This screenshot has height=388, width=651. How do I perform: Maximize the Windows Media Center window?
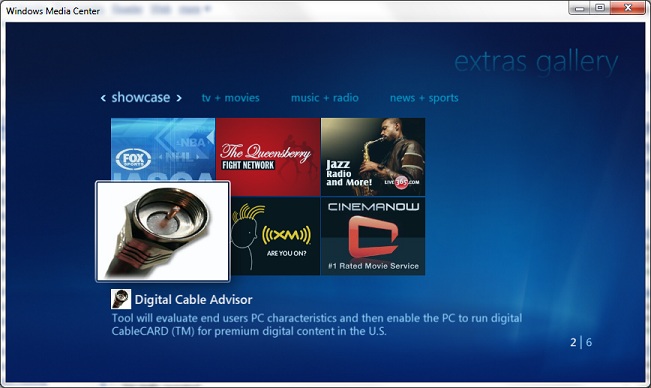point(600,7)
